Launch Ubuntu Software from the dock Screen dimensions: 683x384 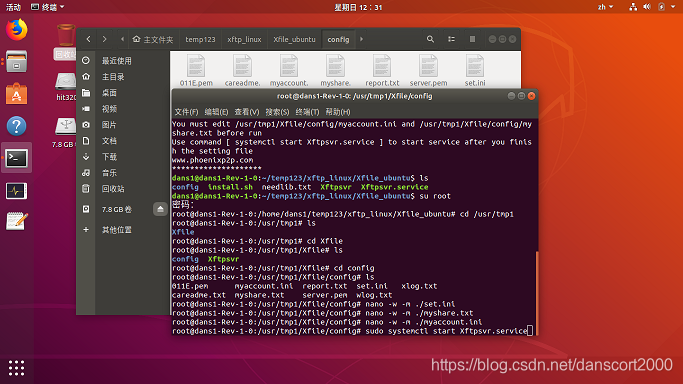[x=17, y=94]
